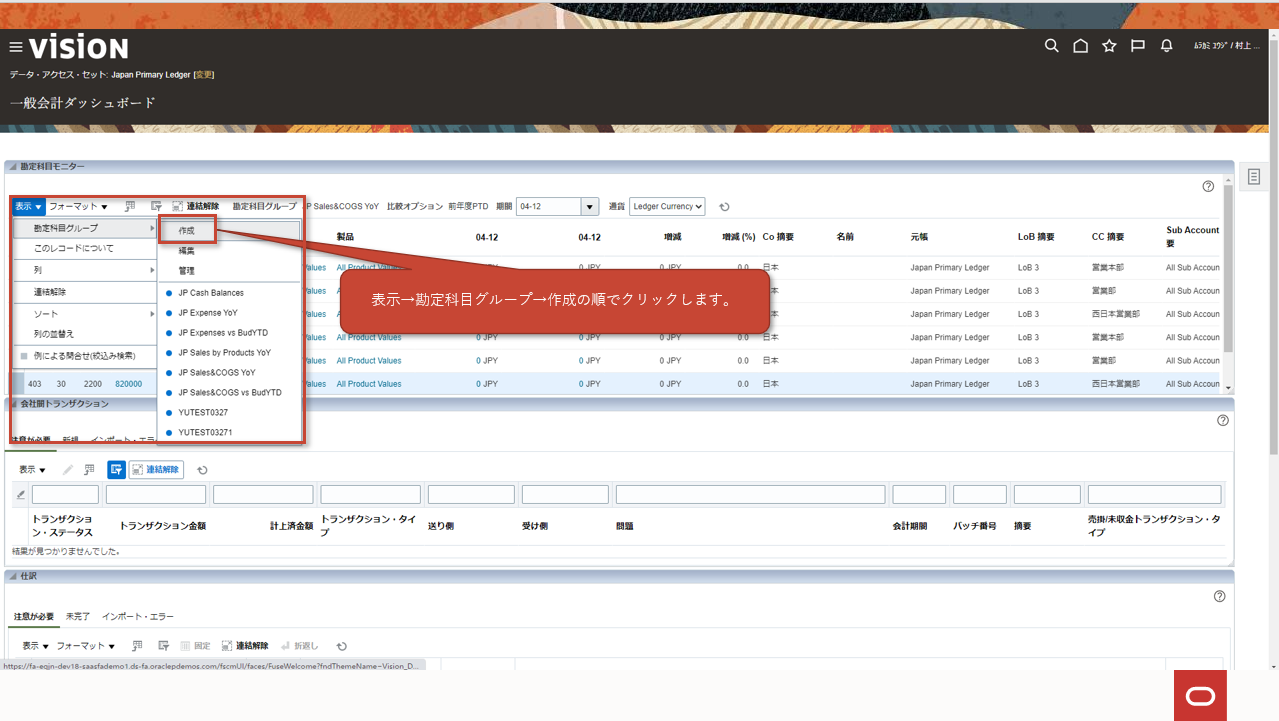Open the side panel document icon

(x=1253, y=177)
